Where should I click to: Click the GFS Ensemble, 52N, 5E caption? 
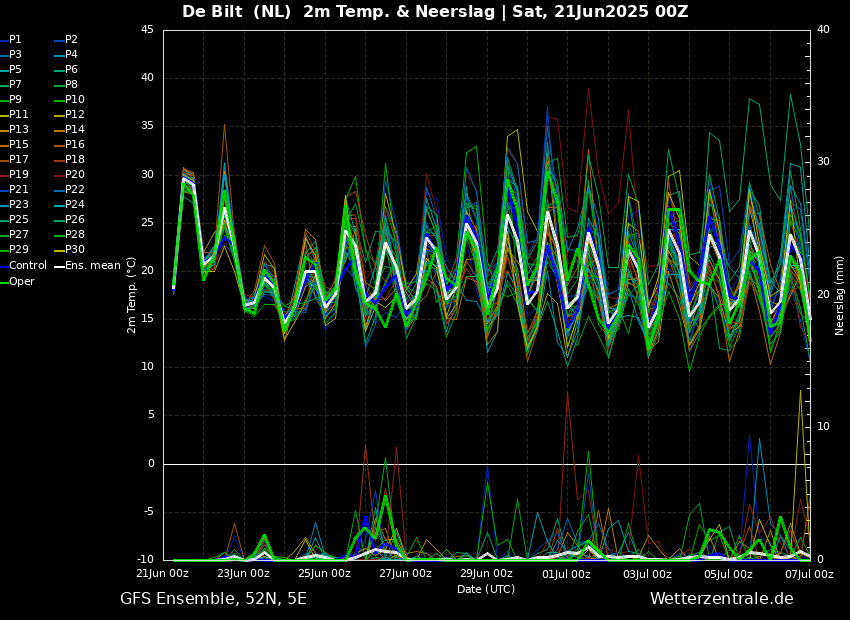[213, 599]
